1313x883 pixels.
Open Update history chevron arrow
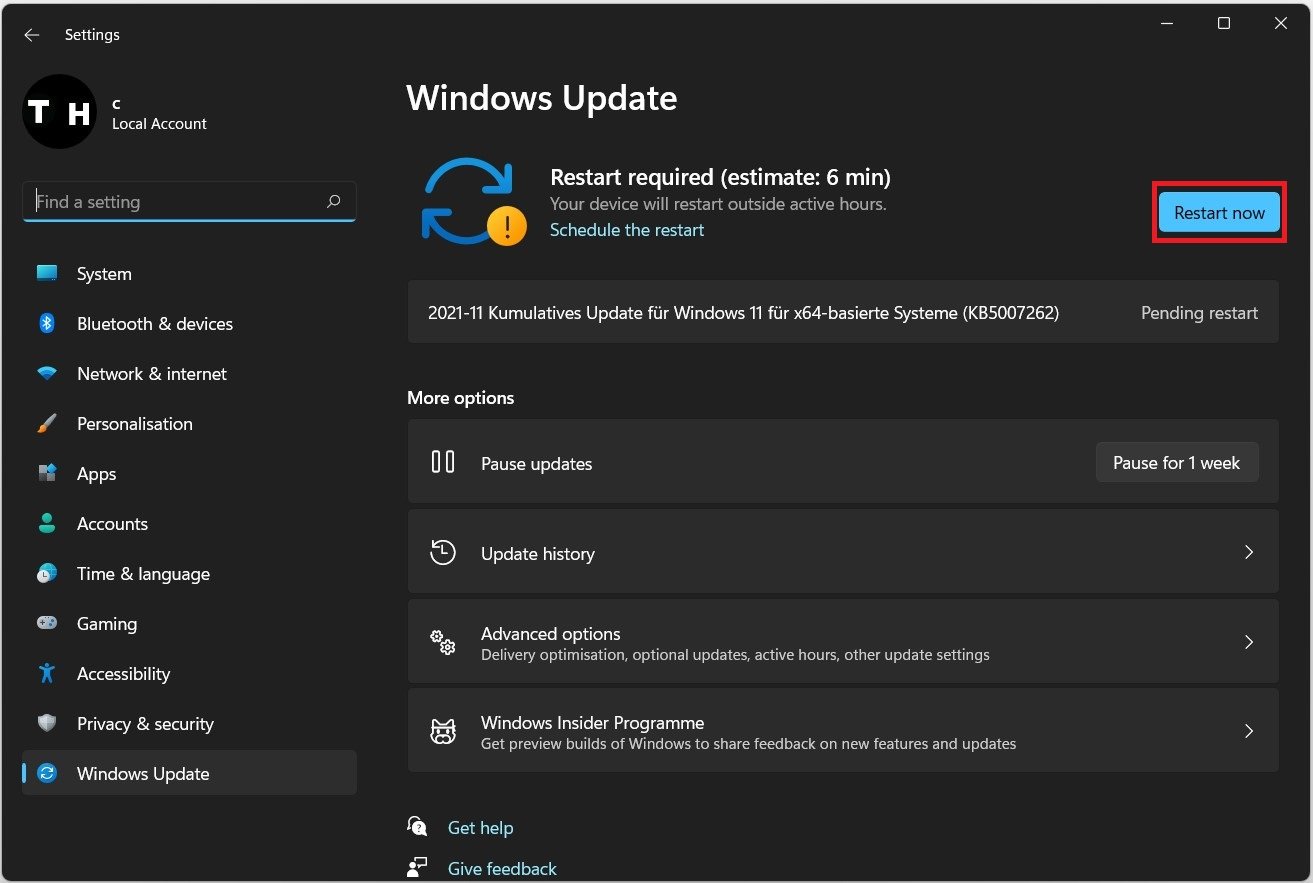[x=1248, y=552]
